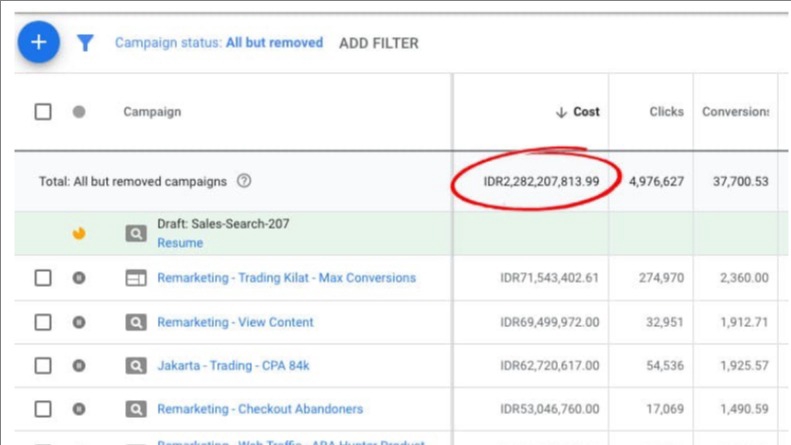Screen dimensions: 791x445
Task: Click total clicks 4,976,627
Action: click(x=656, y=181)
